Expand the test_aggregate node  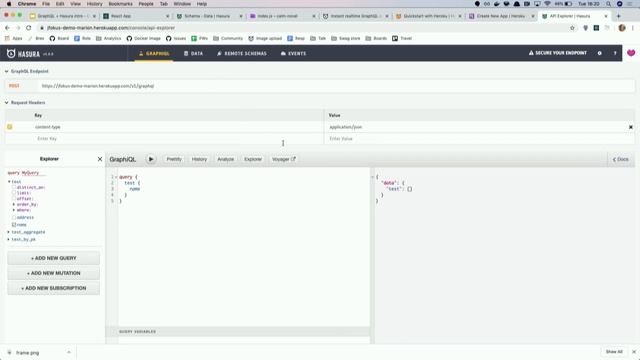[x=9, y=232]
